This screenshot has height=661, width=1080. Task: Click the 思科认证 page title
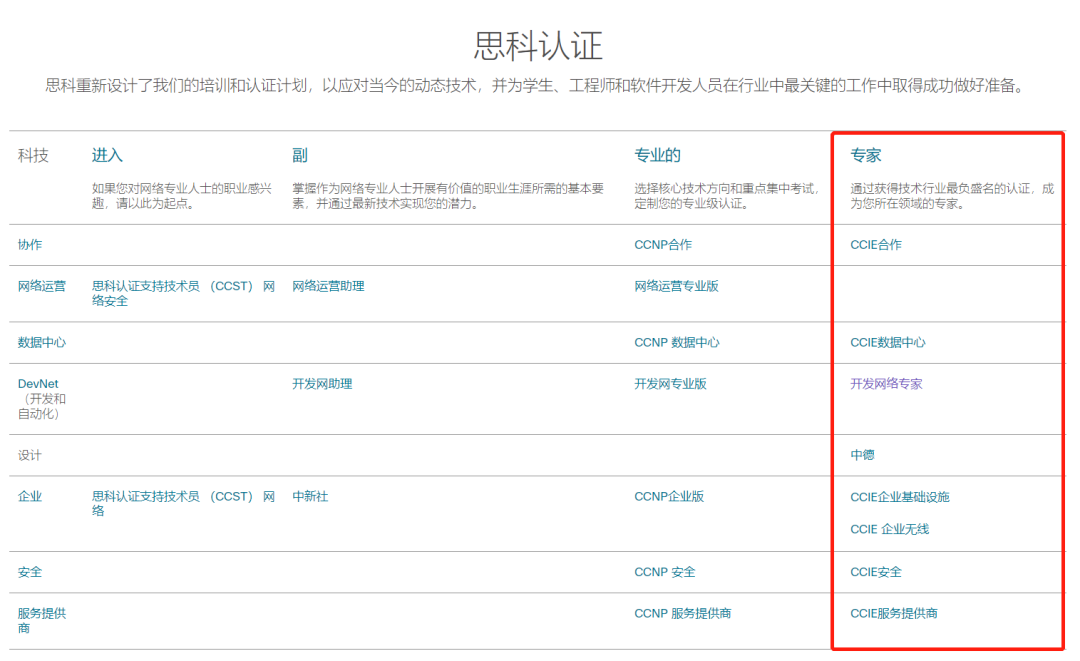538,45
